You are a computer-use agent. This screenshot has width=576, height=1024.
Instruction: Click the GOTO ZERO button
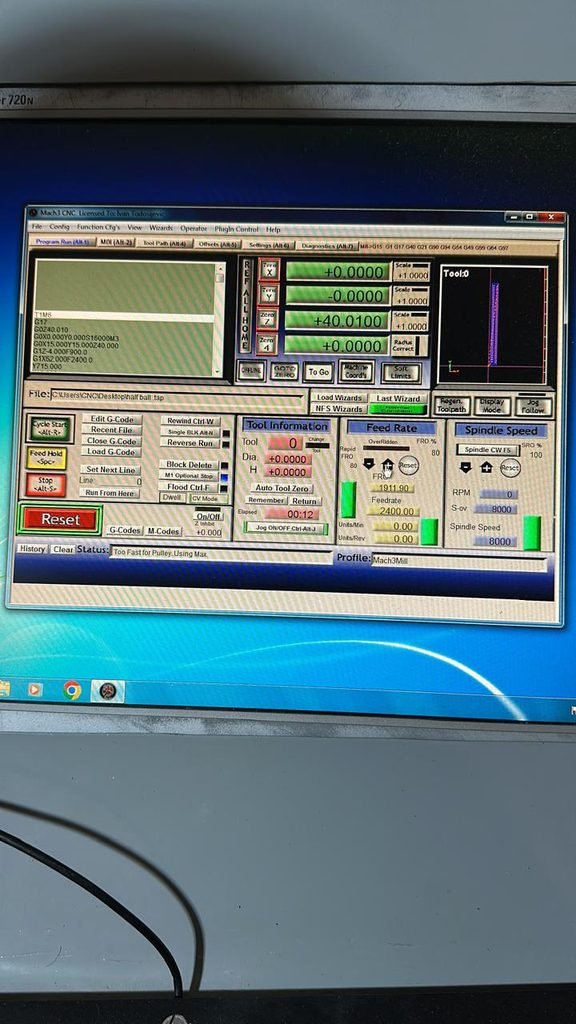tap(284, 372)
